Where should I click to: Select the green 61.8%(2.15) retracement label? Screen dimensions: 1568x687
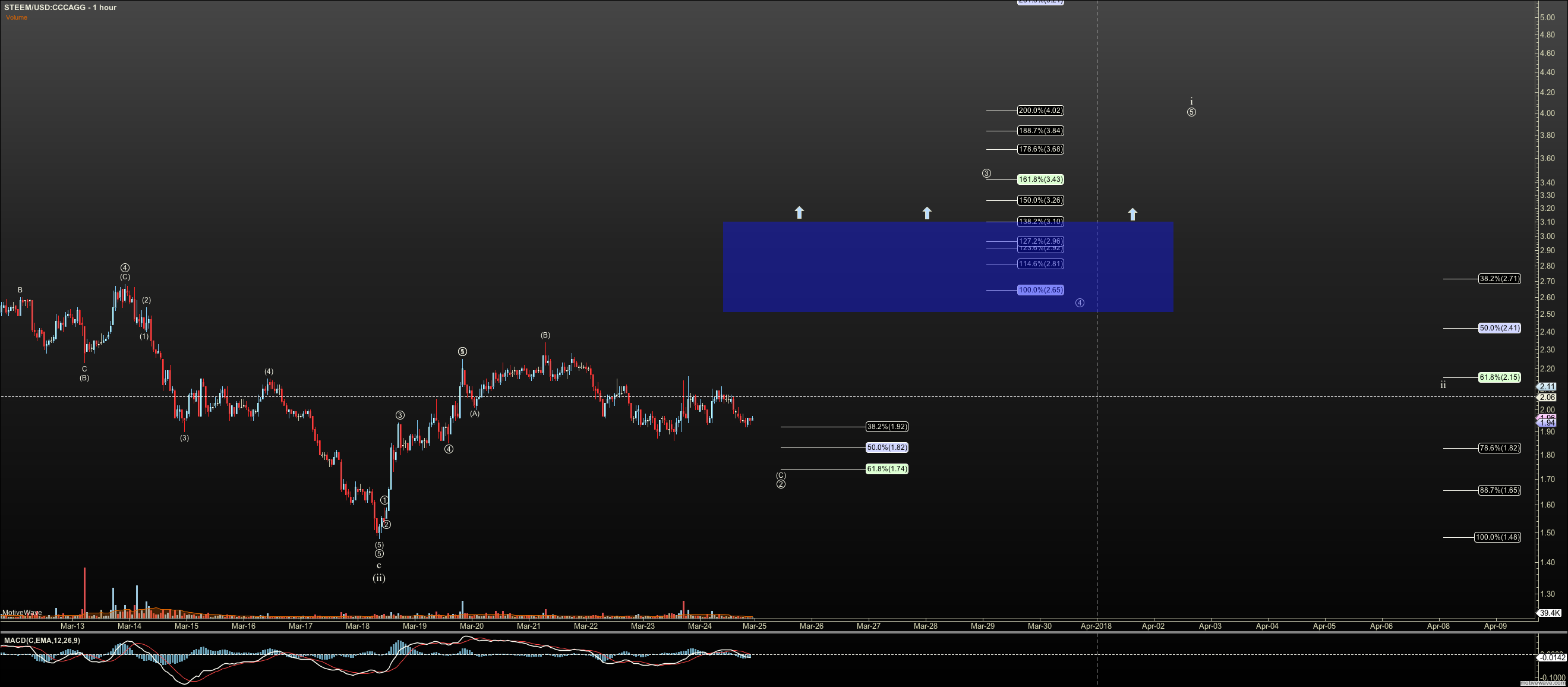1500,377
